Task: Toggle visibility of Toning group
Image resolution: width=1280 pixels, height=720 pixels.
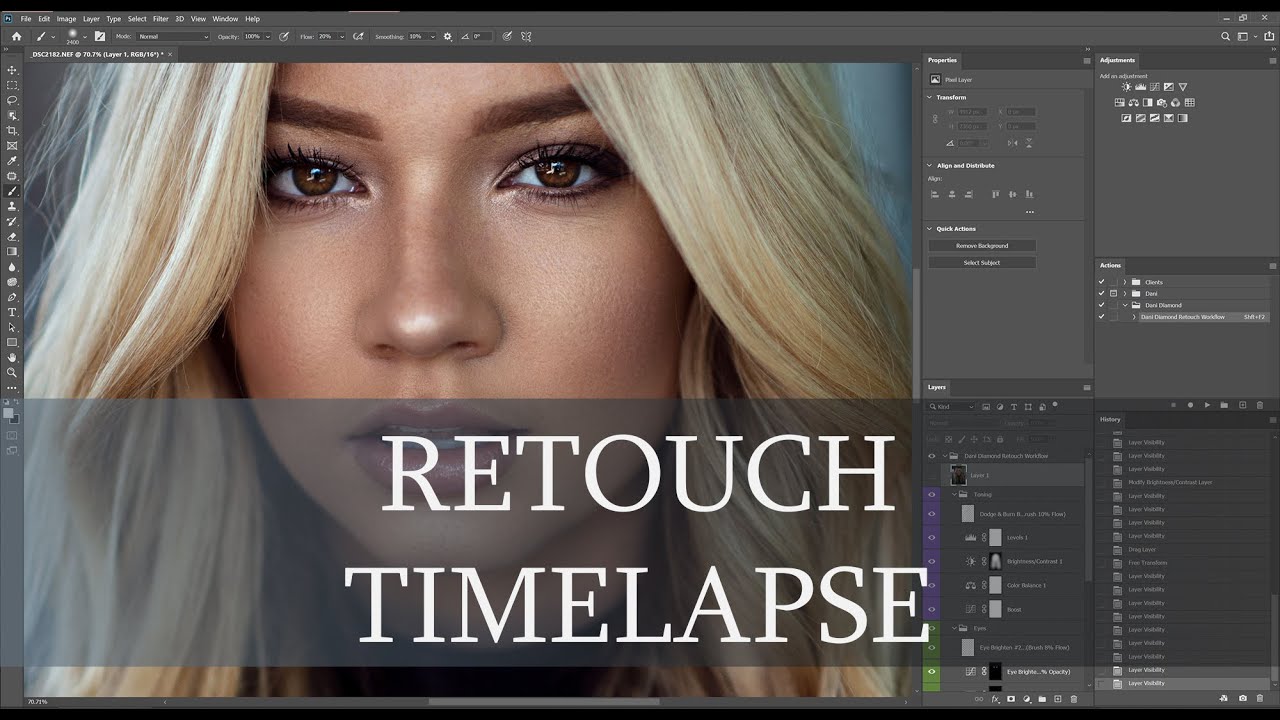Action: click(932, 494)
